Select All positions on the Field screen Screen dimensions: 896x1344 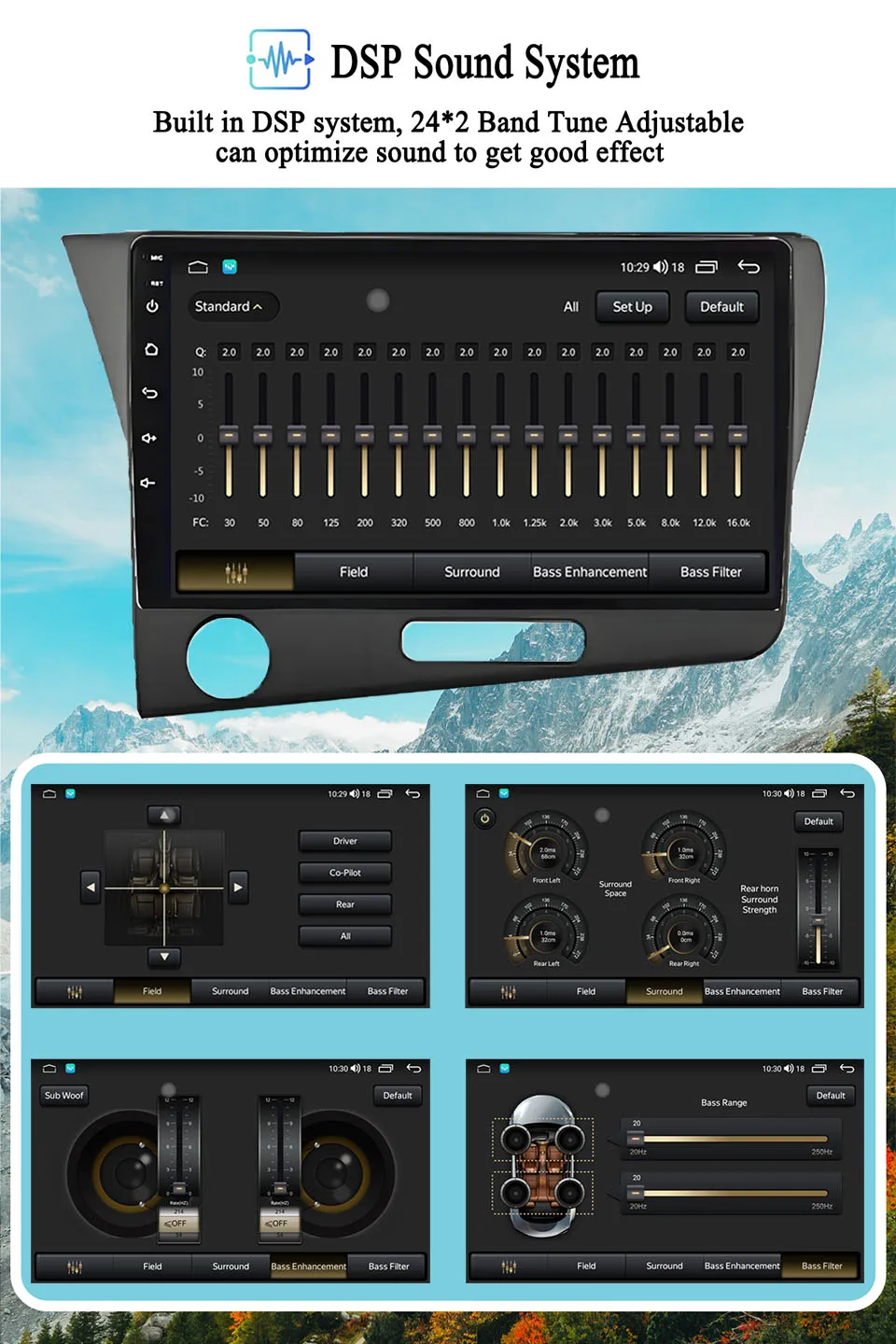345,936
